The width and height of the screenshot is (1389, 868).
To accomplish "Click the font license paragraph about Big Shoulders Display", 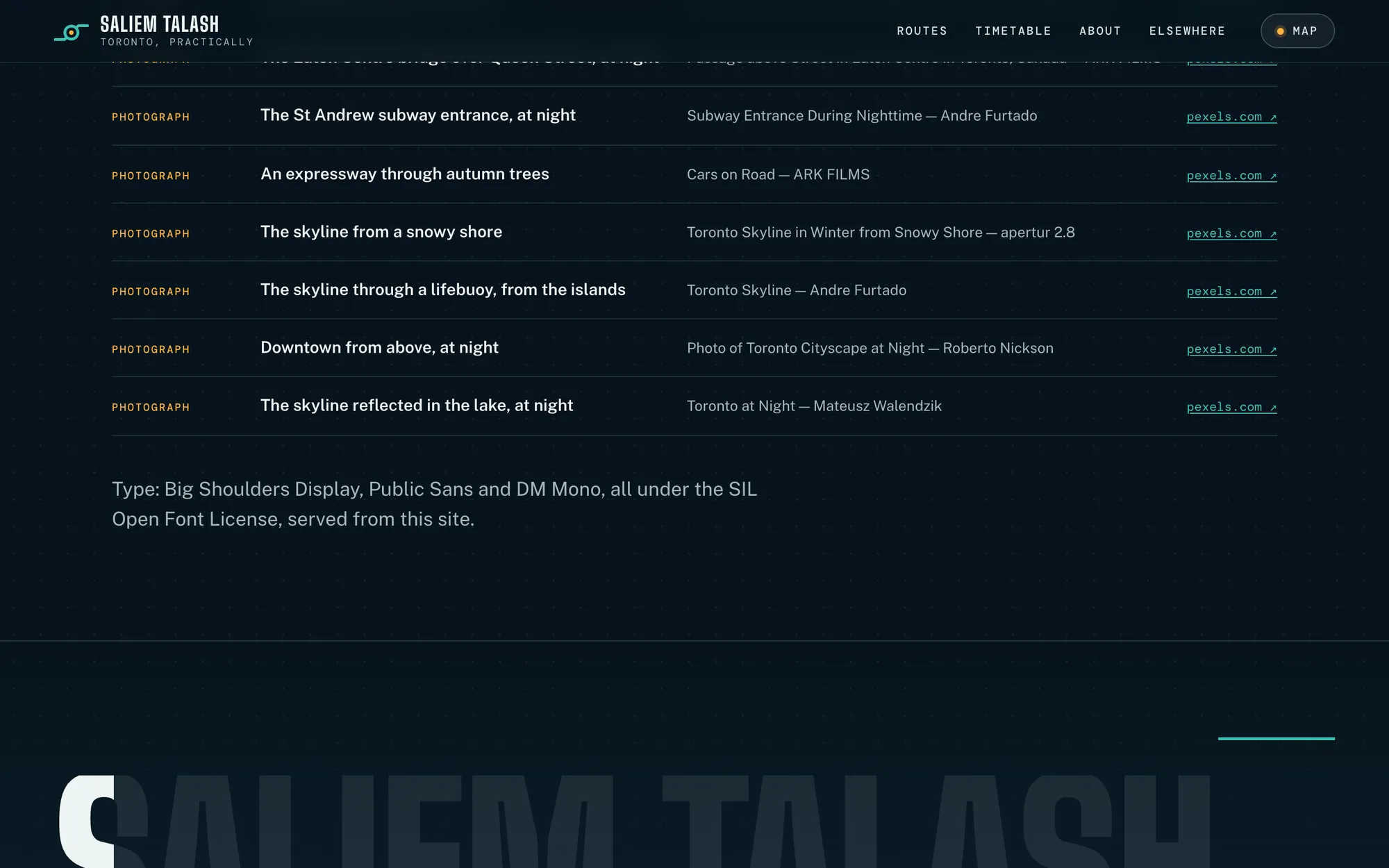I will (434, 504).
